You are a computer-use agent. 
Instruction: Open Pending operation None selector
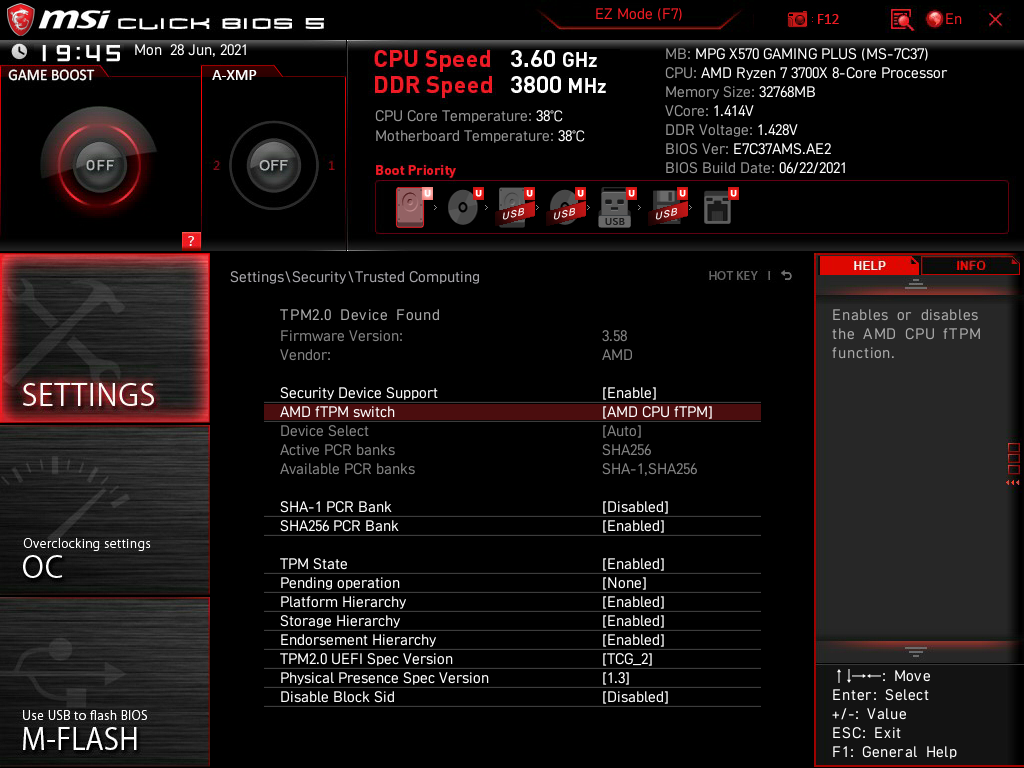(512, 583)
